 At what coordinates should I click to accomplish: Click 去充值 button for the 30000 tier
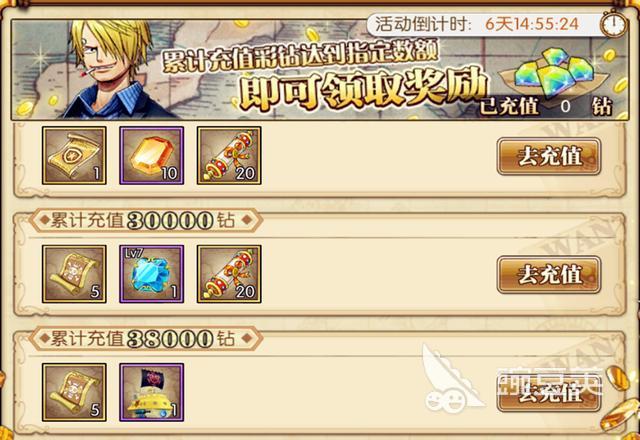[549, 275]
